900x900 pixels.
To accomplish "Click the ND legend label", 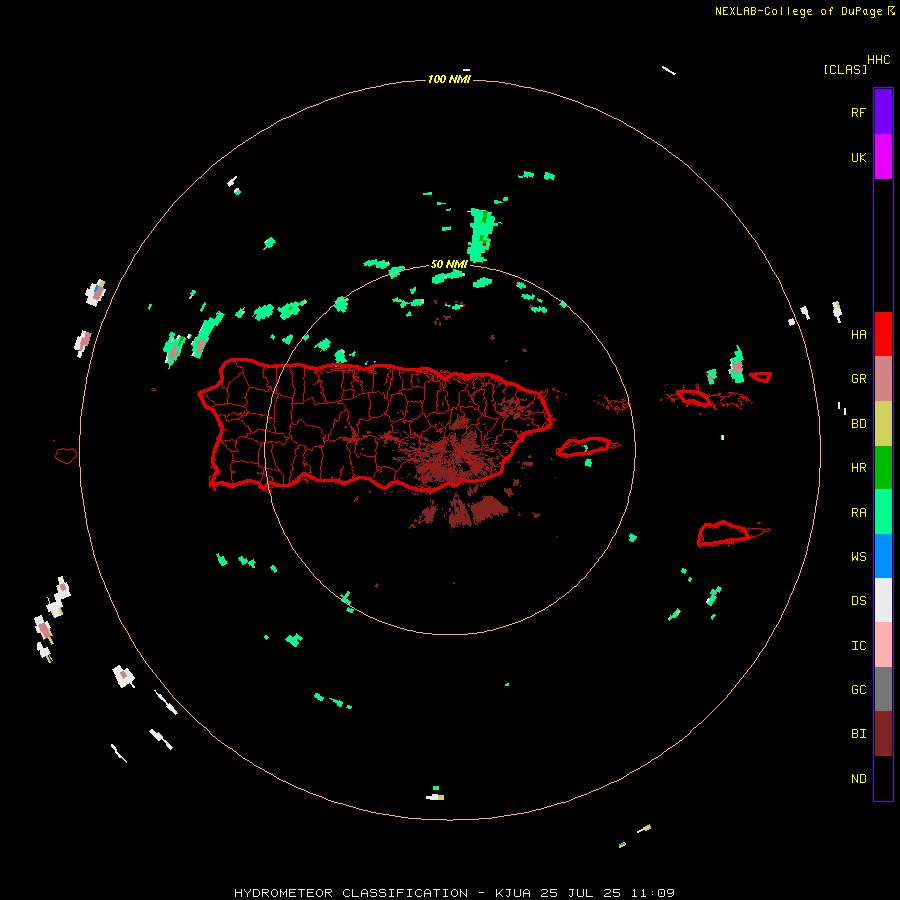I will [858, 779].
